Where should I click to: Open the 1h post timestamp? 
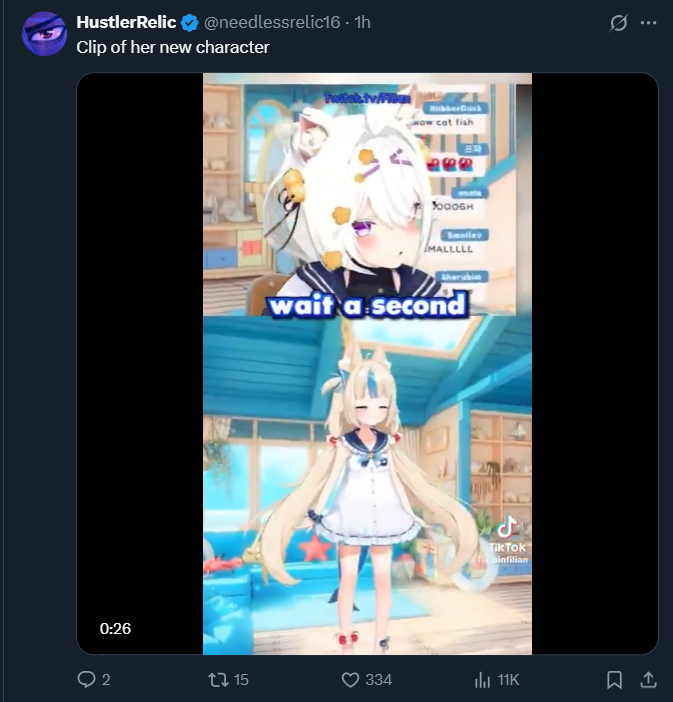[x=362, y=22]
